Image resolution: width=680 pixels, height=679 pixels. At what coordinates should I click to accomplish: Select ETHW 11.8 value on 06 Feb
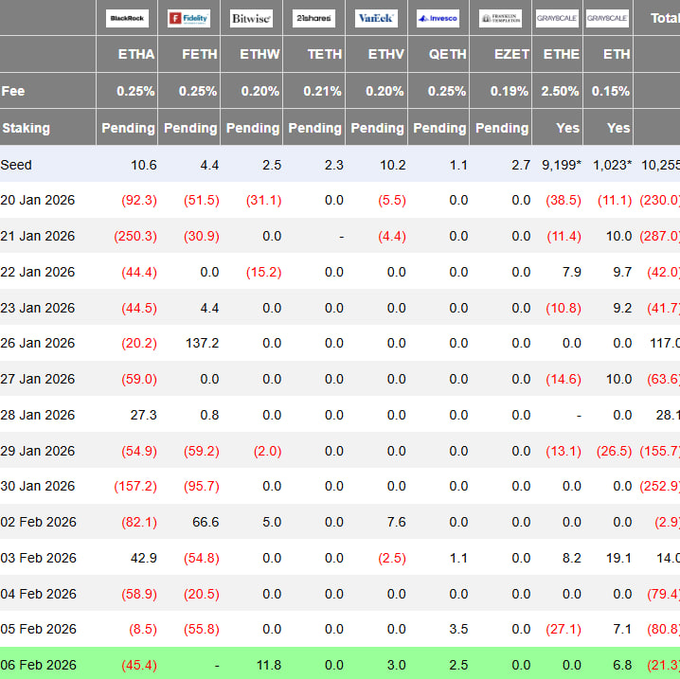point(270,665)
